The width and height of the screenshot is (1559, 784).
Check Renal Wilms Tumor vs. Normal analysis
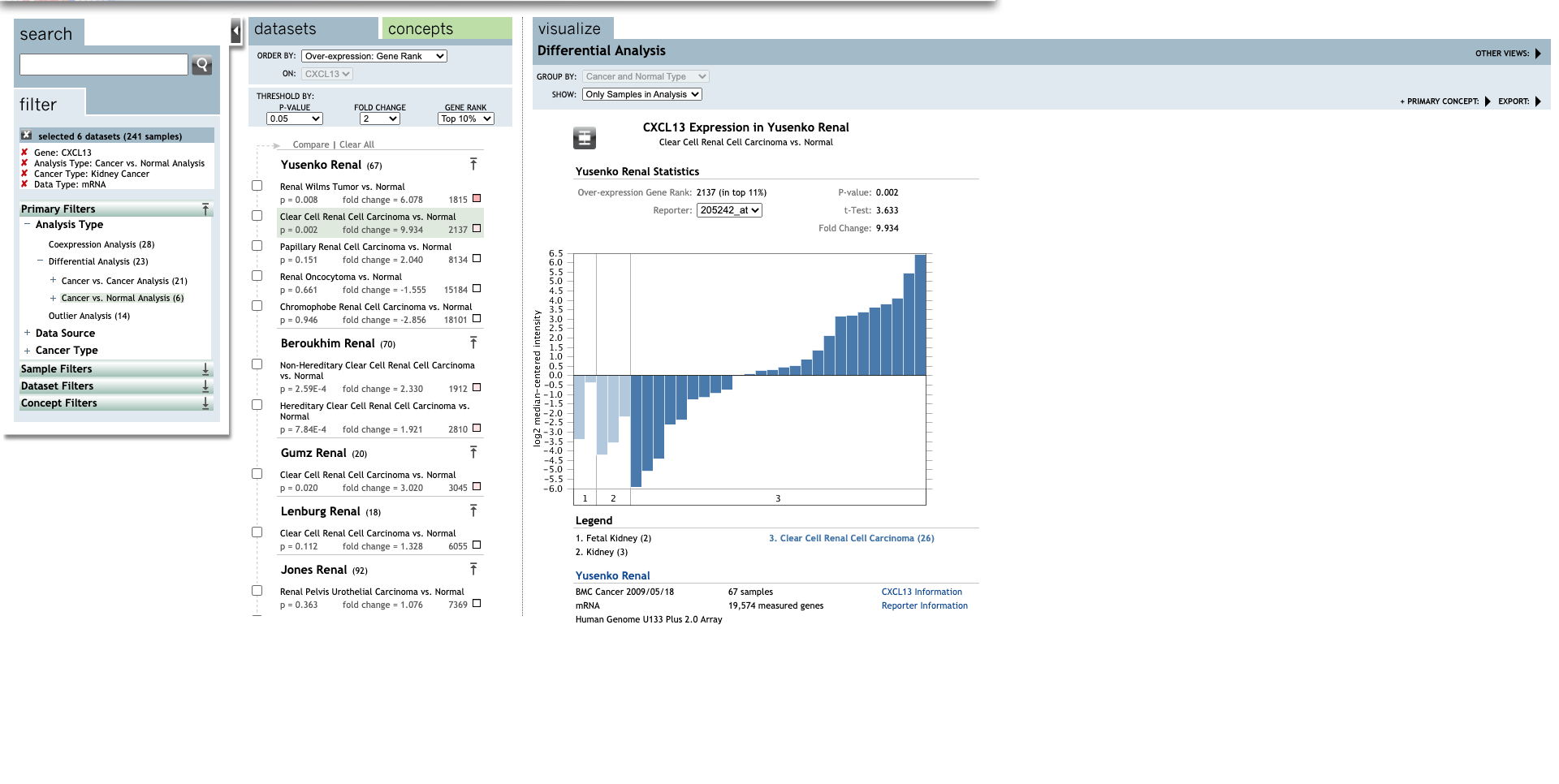(x=257, y=186)
